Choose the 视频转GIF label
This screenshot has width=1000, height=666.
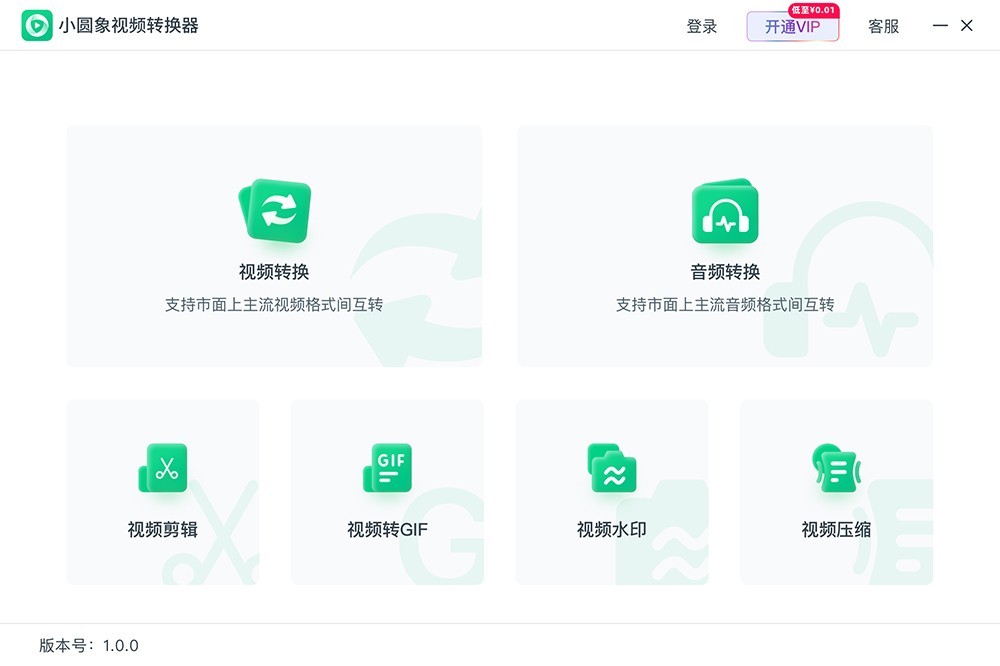[x=387, y=530]
